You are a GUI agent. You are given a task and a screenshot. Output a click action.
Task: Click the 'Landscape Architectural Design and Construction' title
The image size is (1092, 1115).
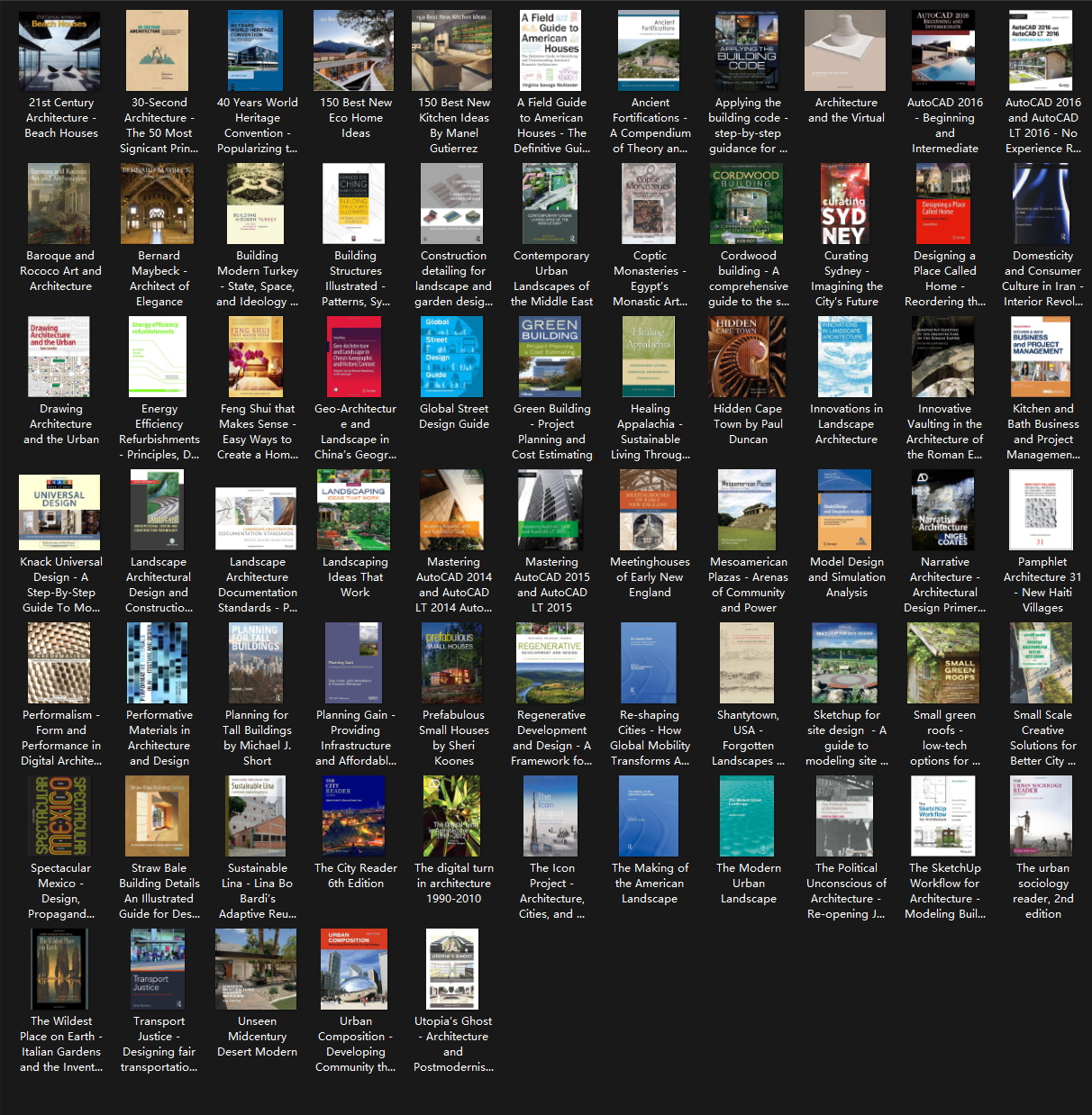click(159, 585)
